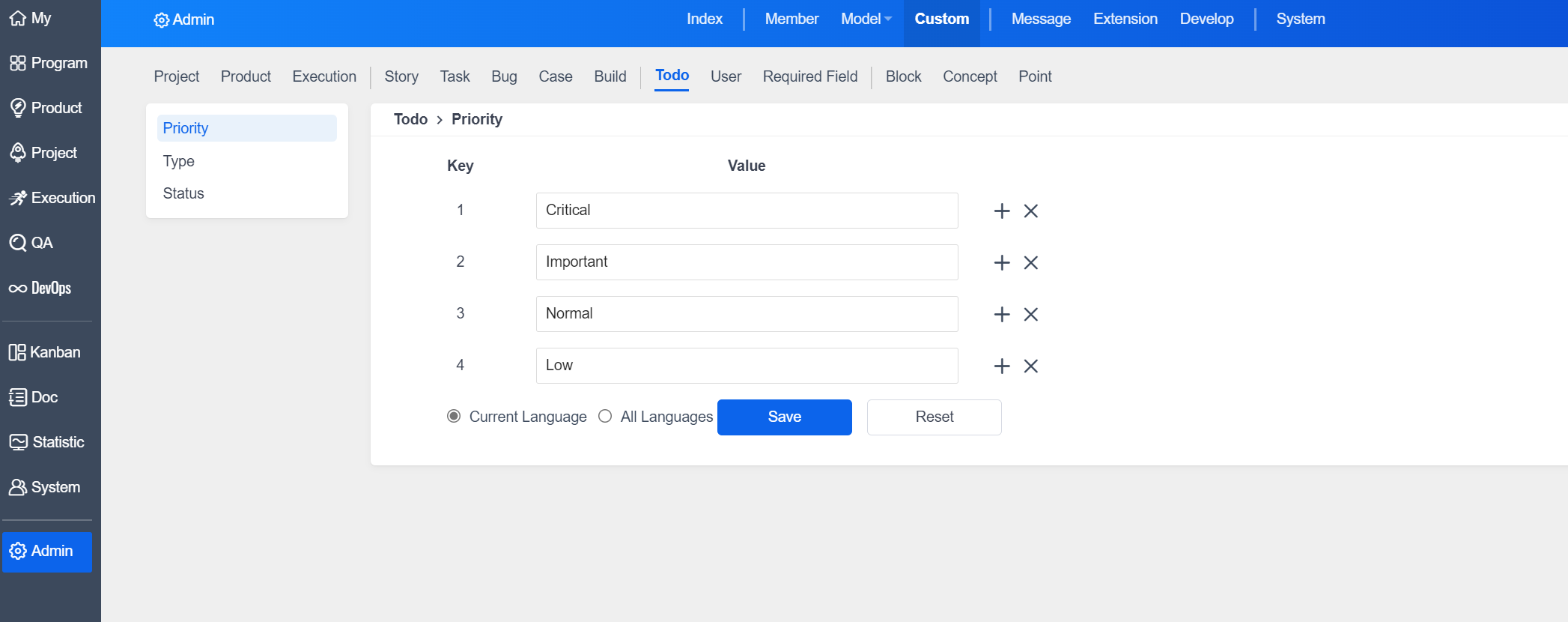This screenshot has height=622, width=1568.
Task: Delete the Important priority row
Action: [x=1030, y=263]
